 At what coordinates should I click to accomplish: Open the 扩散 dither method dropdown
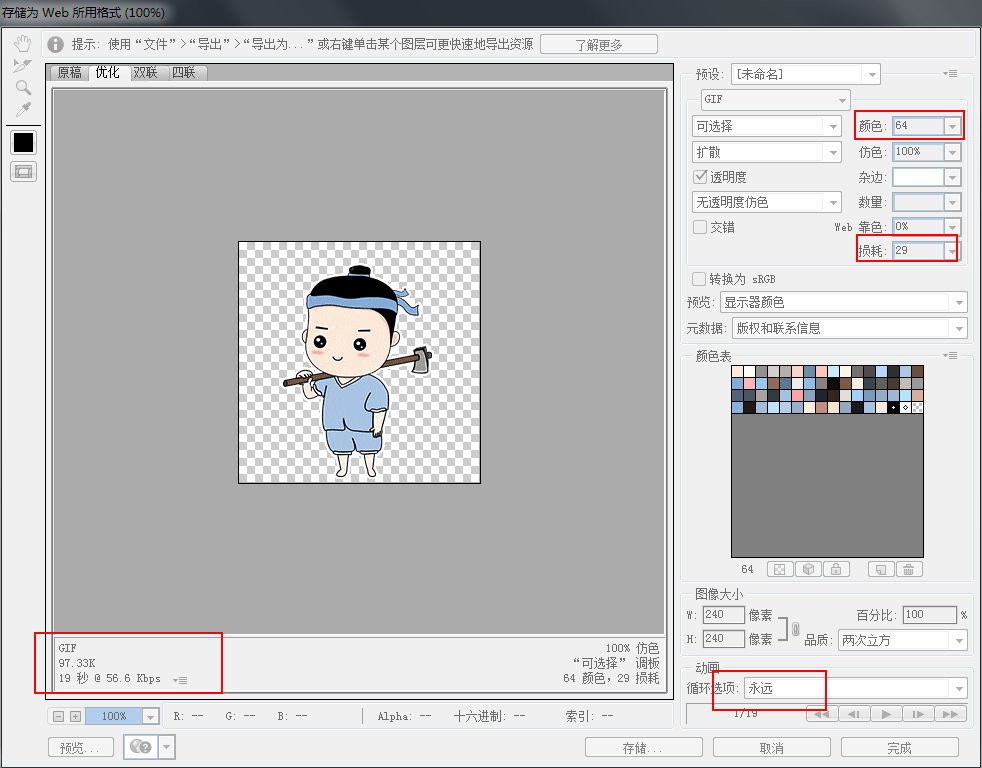click(x=767, y=152)
